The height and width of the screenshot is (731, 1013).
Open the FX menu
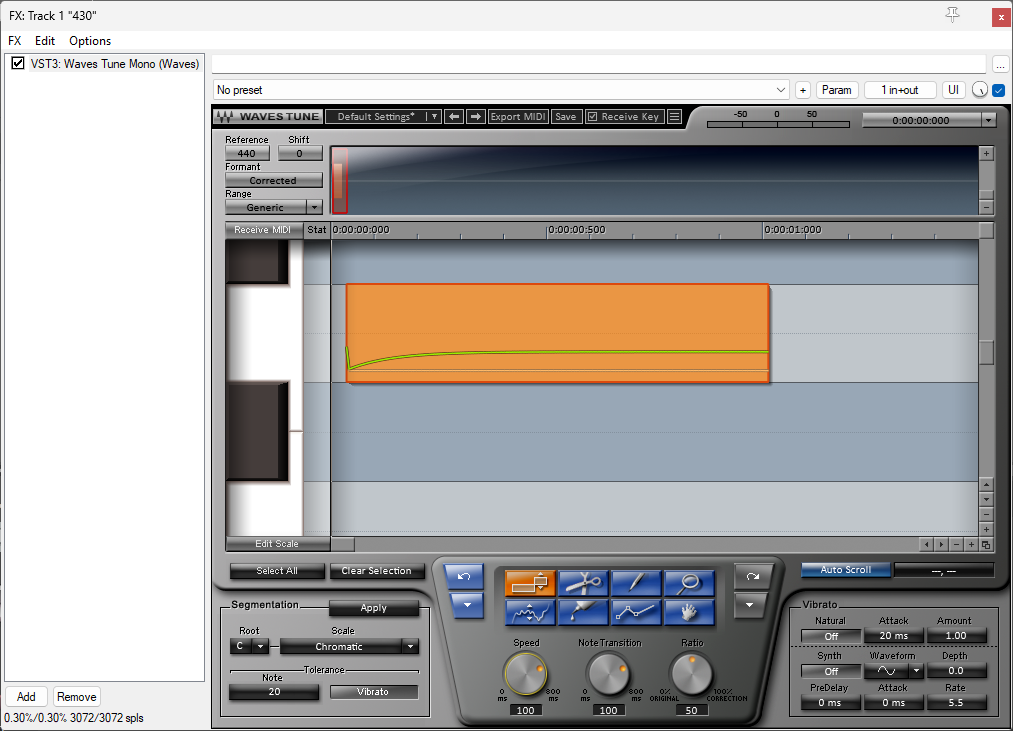point(15,41)
